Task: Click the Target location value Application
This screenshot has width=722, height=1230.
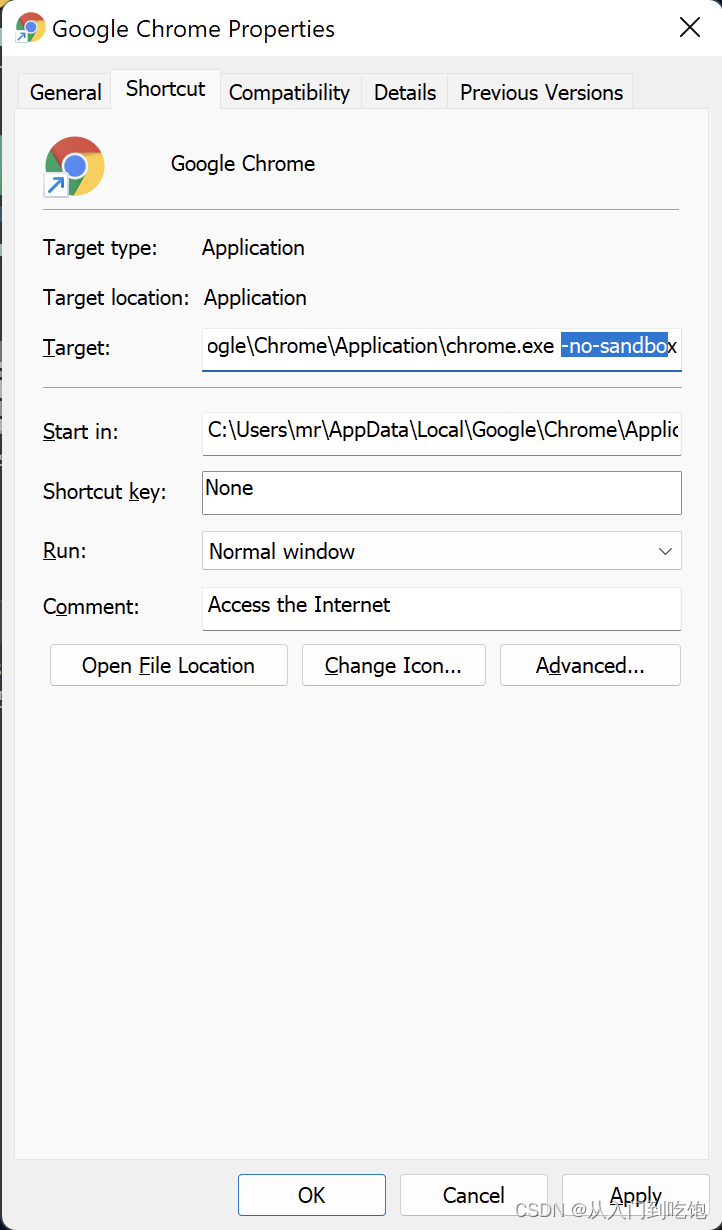Action: [x=255, y=298]
